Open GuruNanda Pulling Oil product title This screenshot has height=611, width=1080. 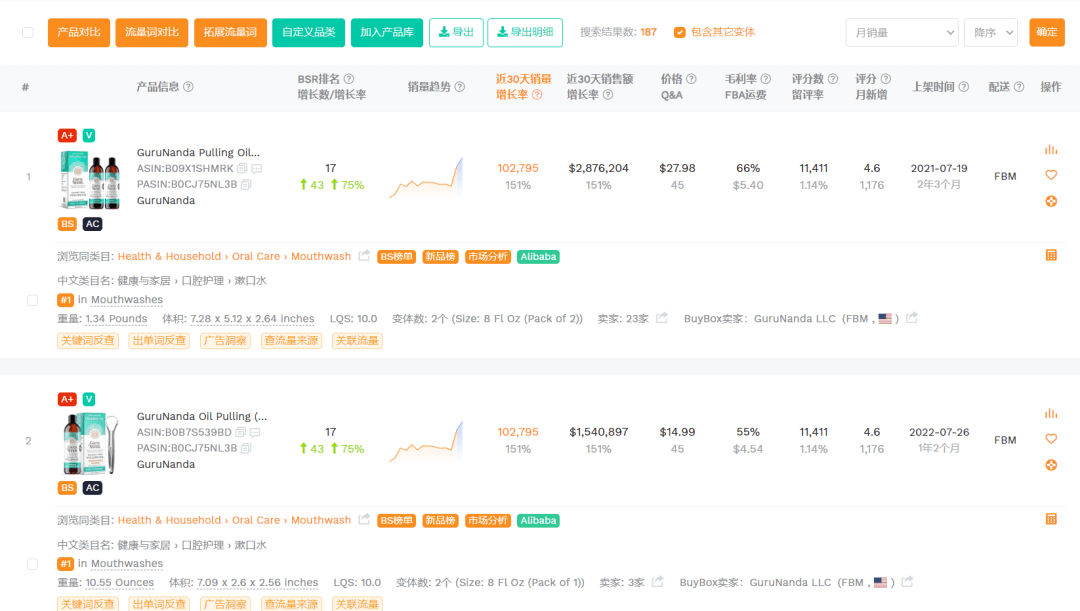(x=198, y=152)
